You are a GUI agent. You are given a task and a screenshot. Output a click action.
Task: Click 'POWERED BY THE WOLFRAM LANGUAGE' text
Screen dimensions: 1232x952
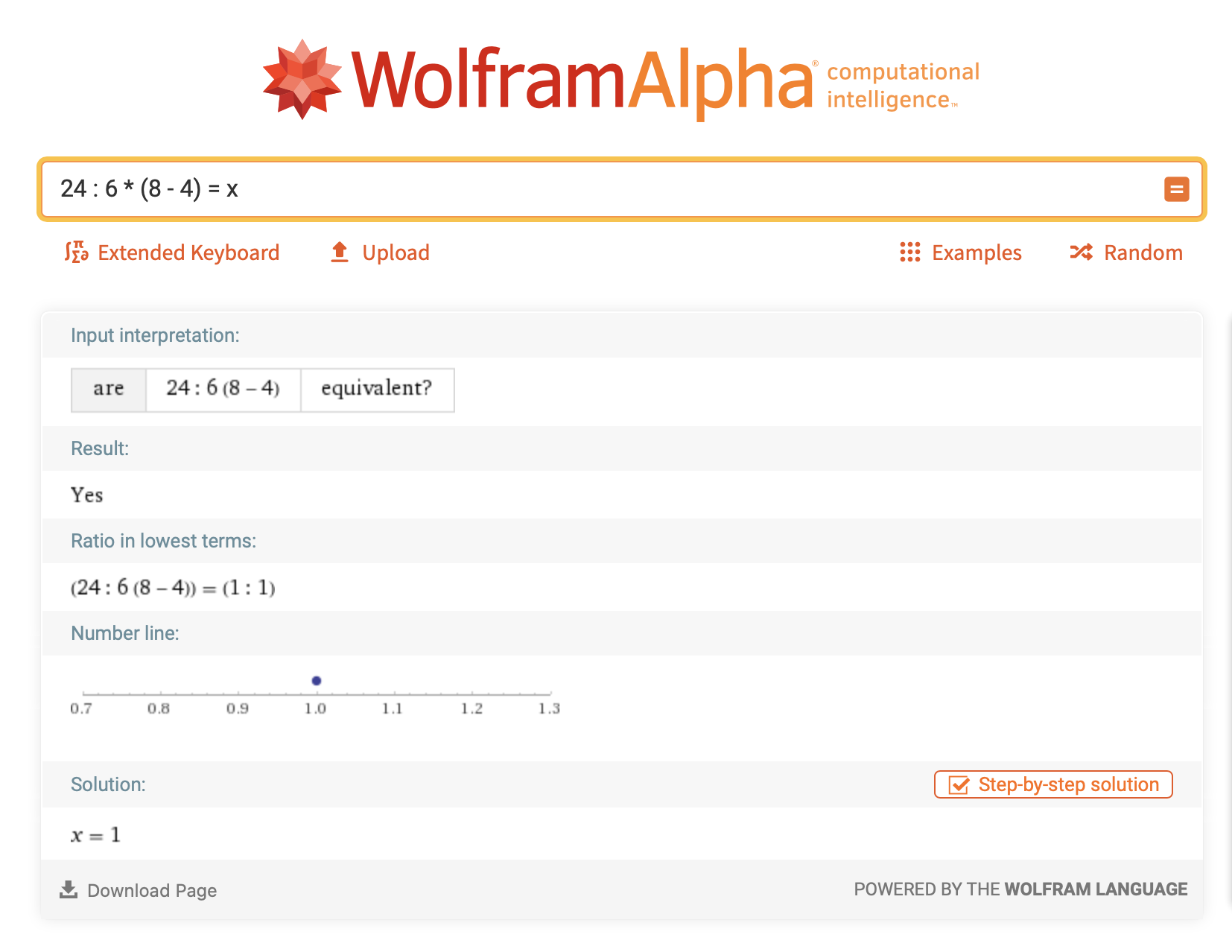tap(1020, 889)
